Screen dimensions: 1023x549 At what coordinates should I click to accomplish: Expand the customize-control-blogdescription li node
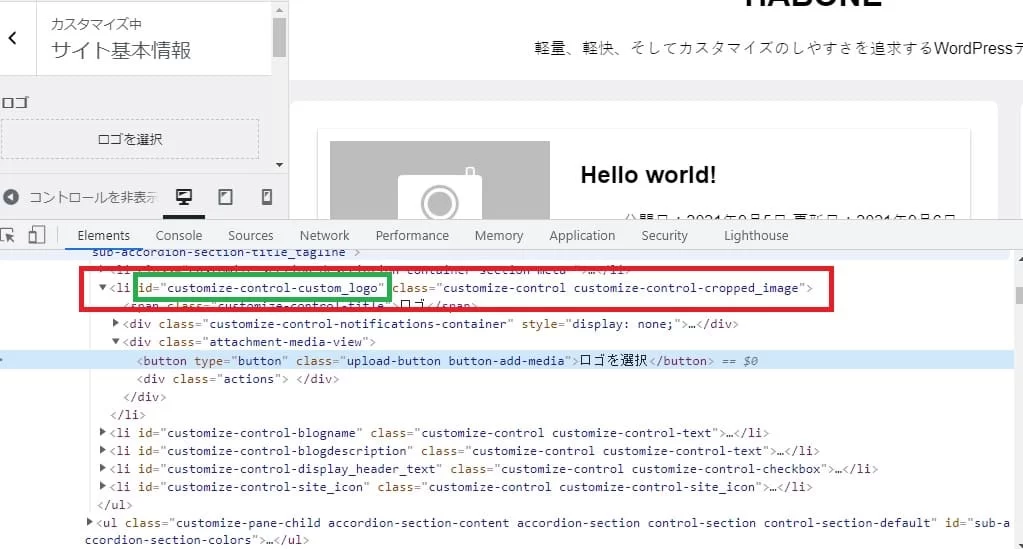[102, 450]
